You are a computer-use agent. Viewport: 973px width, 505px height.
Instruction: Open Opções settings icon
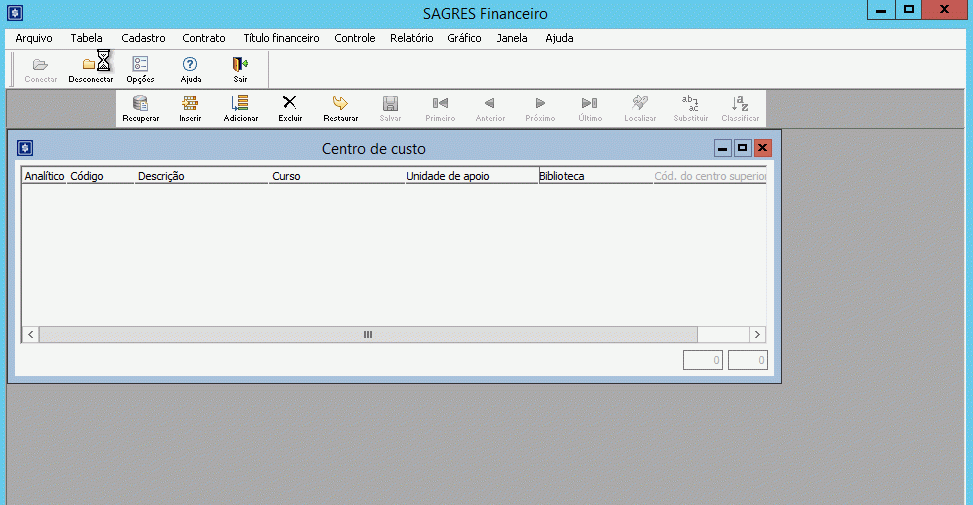[x=140, y=67]
